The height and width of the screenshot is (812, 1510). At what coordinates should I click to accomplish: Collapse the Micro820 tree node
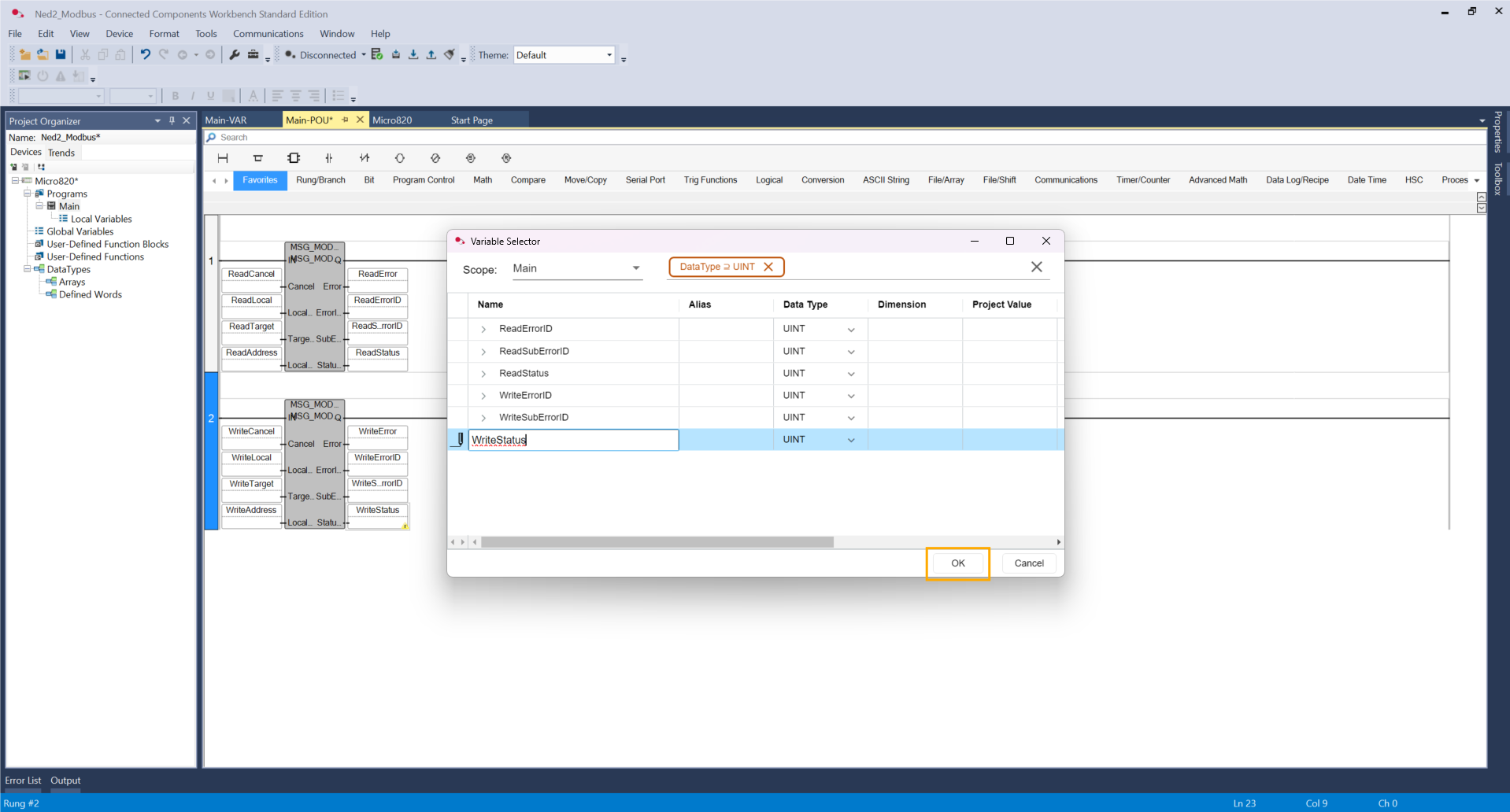[15, 181]
